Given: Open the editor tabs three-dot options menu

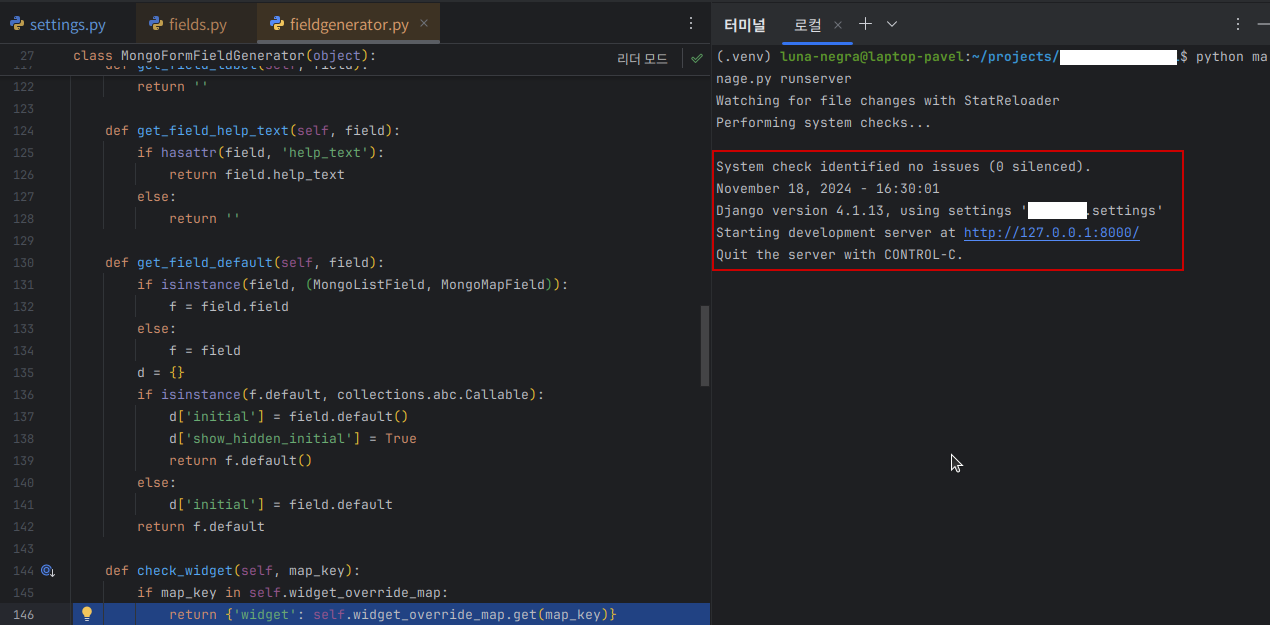Looking at the screenshot, I should coord(690,24).
